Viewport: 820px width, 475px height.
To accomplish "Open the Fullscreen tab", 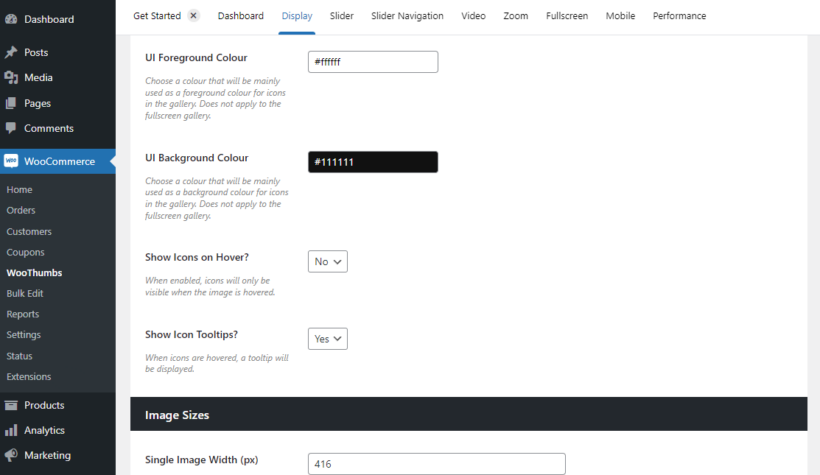I will 567,16.
